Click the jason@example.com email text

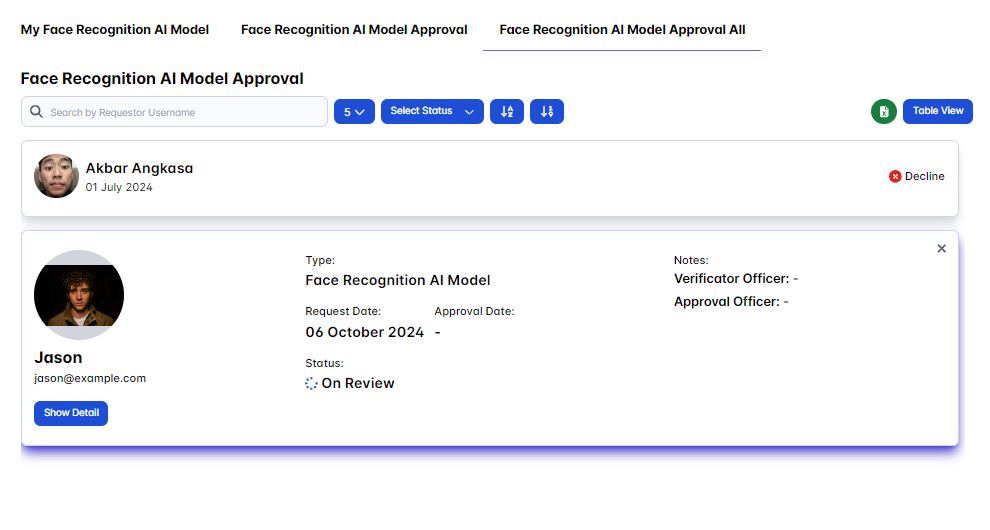[90, 378]
